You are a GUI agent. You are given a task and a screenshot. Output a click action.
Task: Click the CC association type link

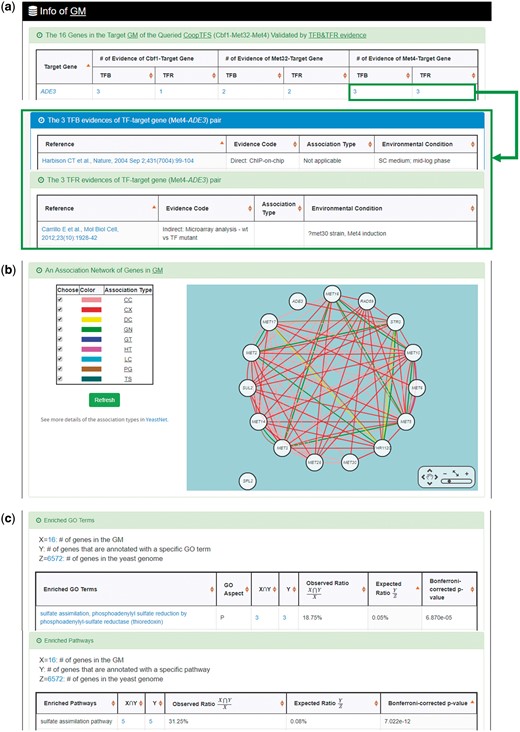[x=128, y=300]
